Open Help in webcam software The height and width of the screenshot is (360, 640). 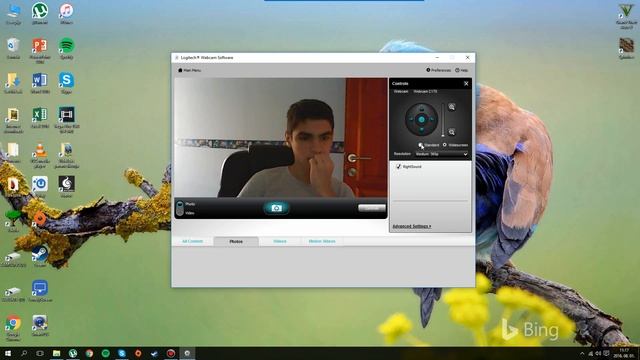tap(462, 70)
